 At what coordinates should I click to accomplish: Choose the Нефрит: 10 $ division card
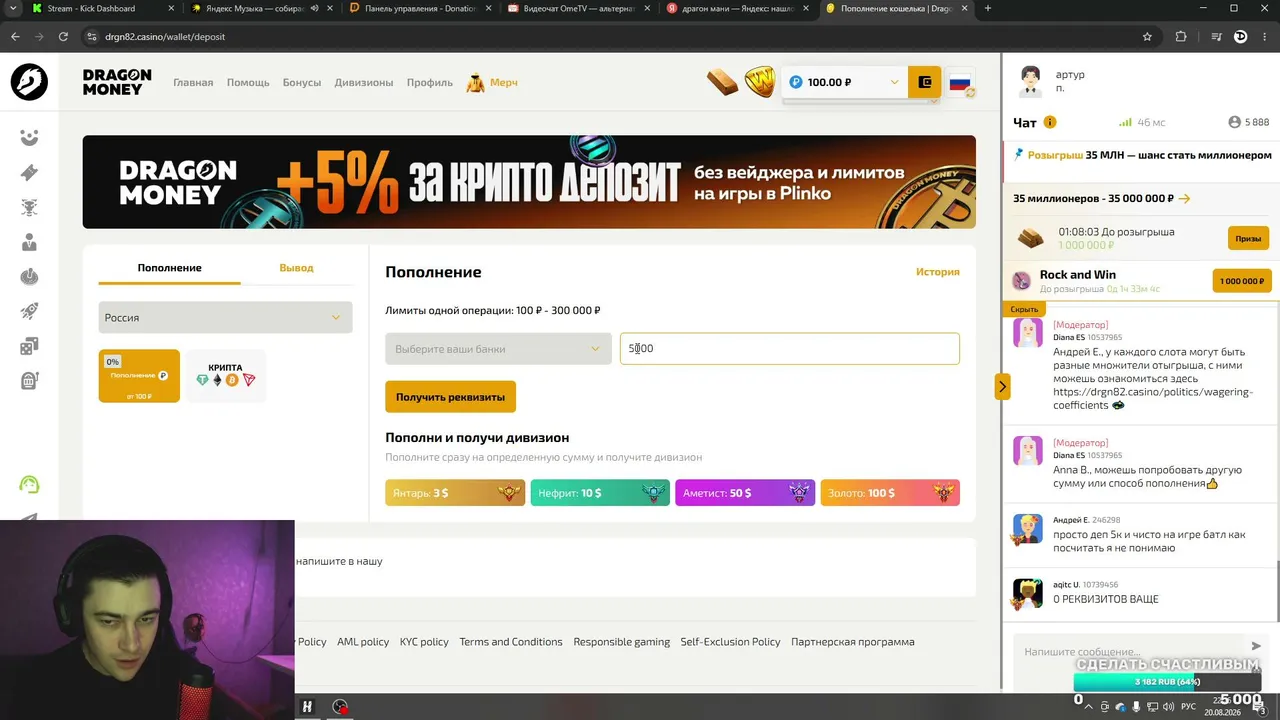(600, 493)
